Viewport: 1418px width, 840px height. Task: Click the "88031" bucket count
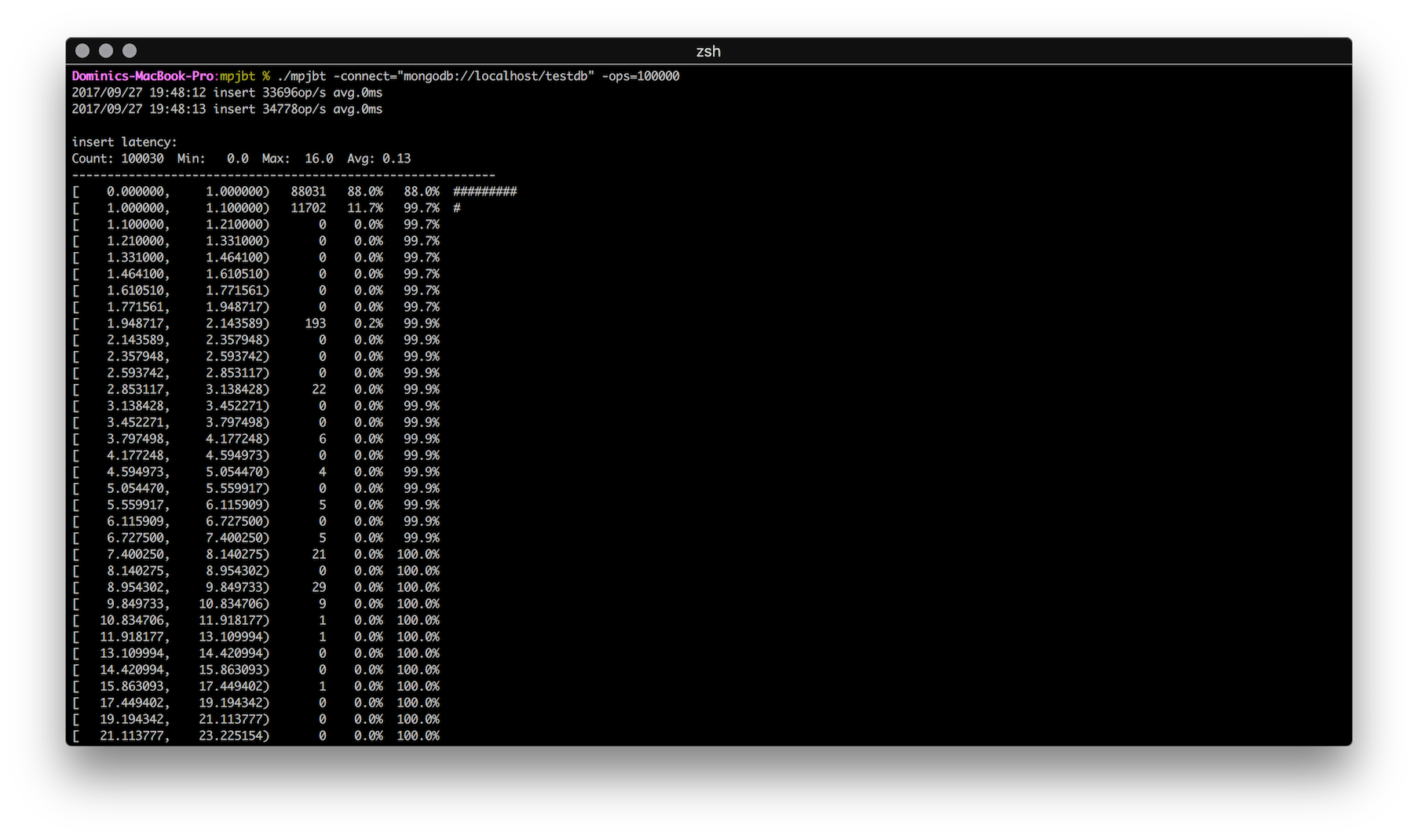coord(309,192)
